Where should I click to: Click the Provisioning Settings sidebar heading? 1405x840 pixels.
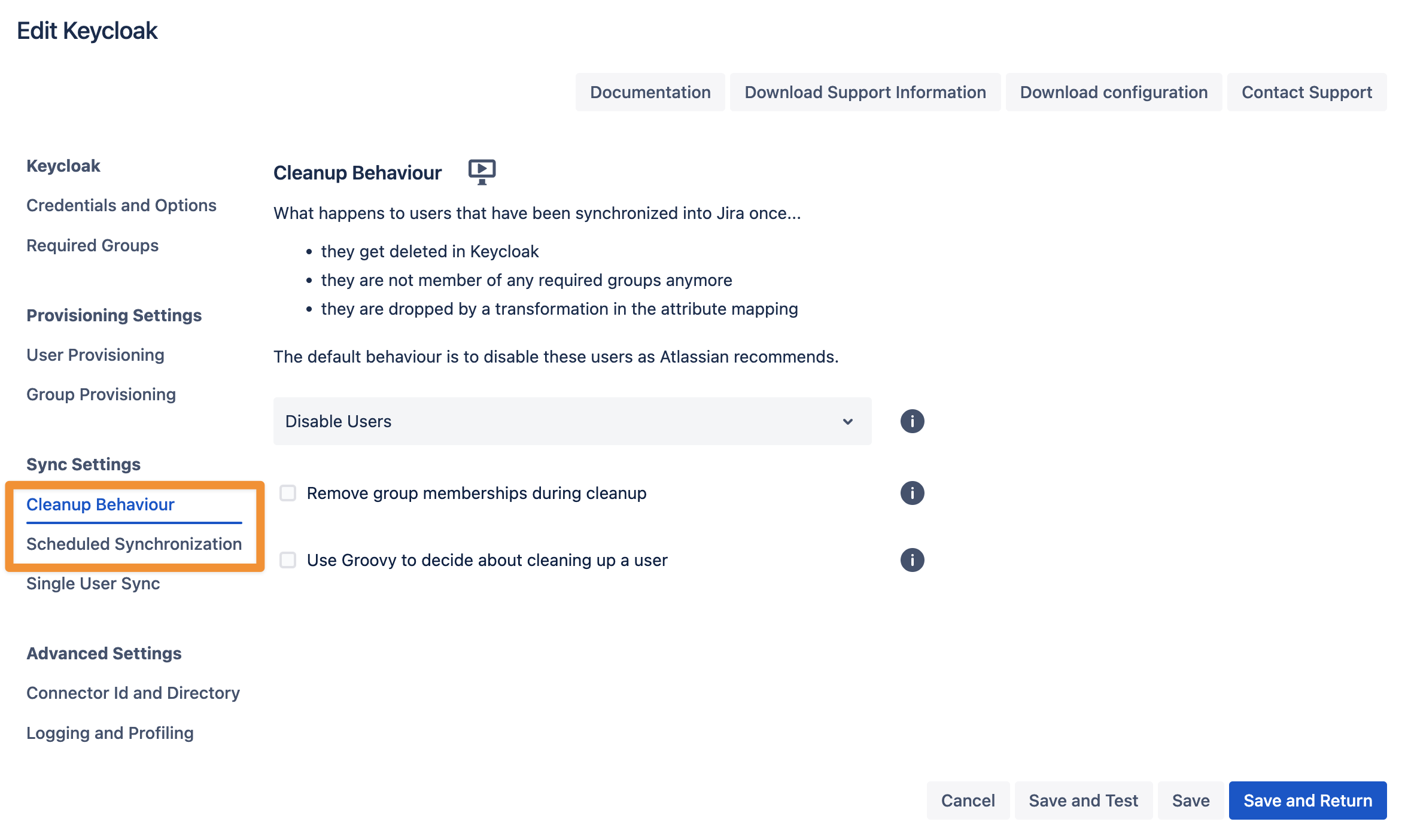114,315
